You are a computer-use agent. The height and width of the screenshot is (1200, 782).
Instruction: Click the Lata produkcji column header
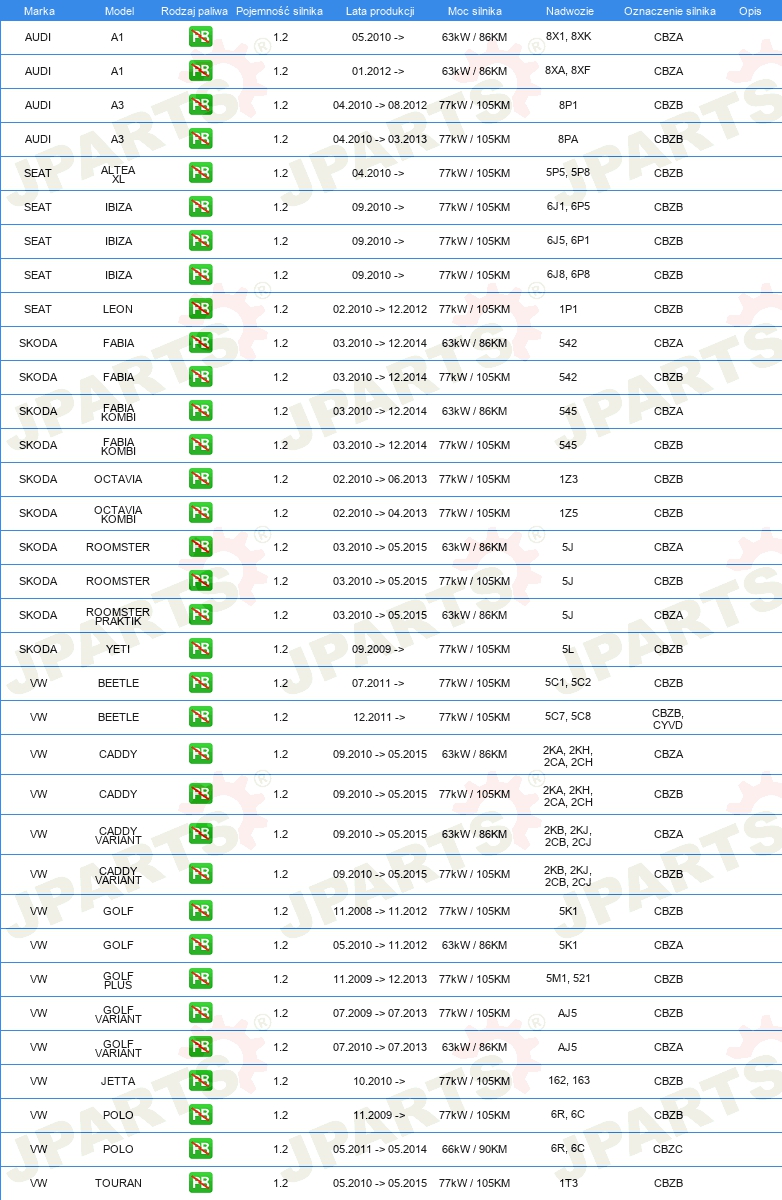[x=380, y=11]
